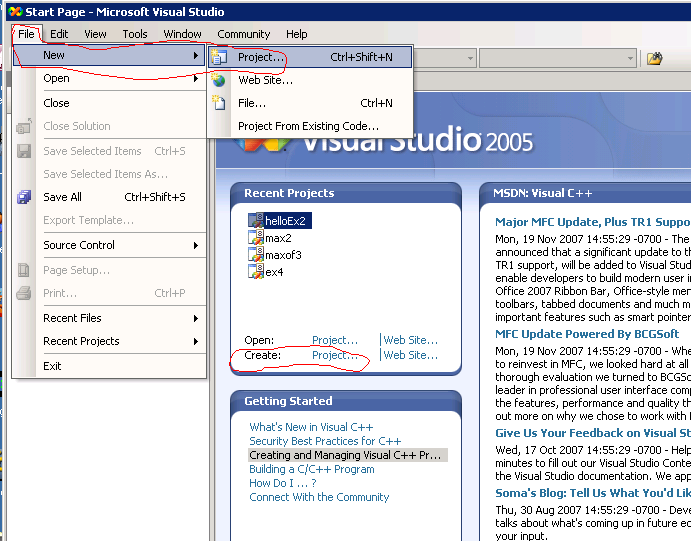Open the Tools menu
The width and height of the screenshot is (695, 545).
click(x=135, y=34)
